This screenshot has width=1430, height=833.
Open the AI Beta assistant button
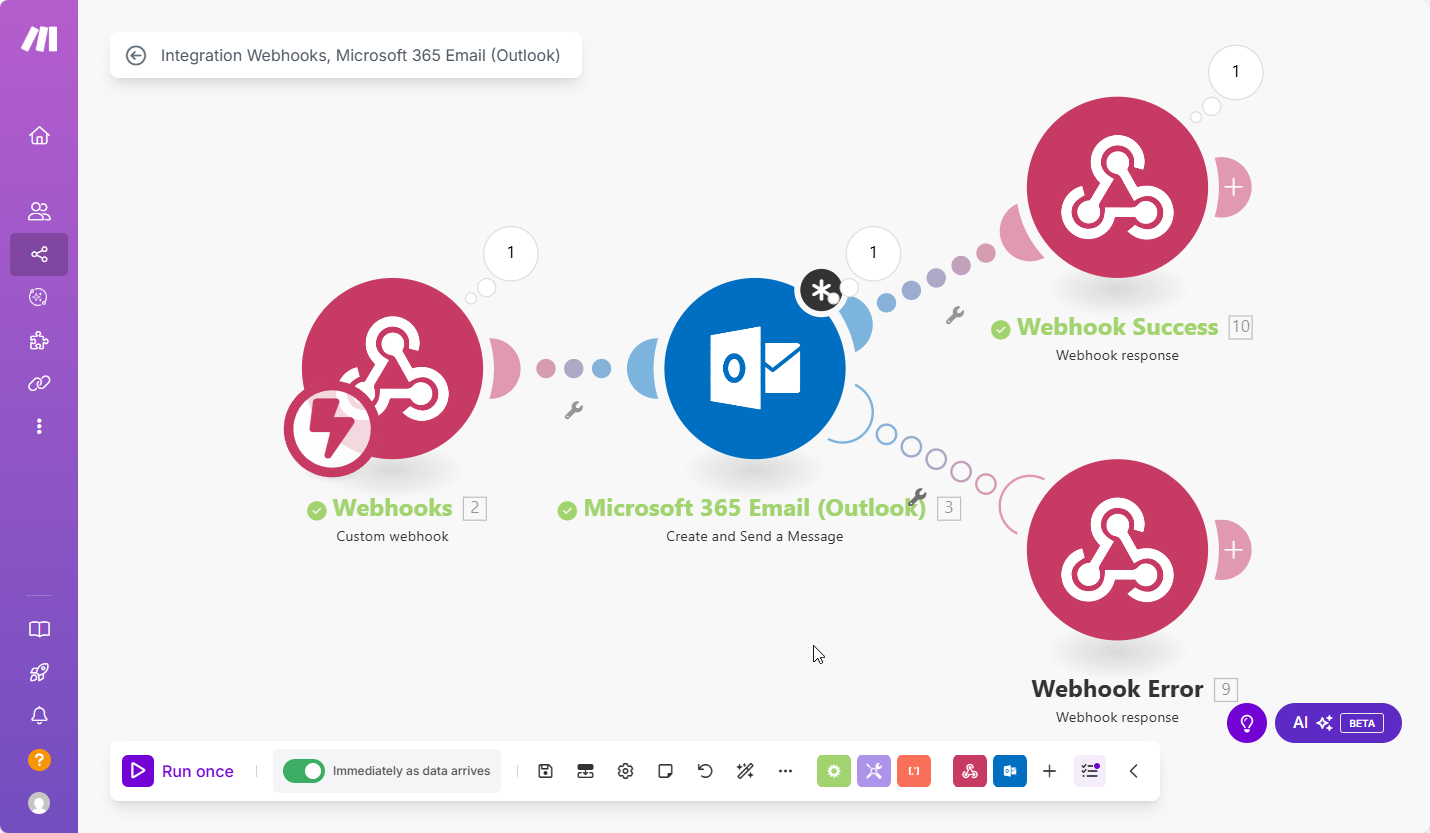[x=1338, y=722]
